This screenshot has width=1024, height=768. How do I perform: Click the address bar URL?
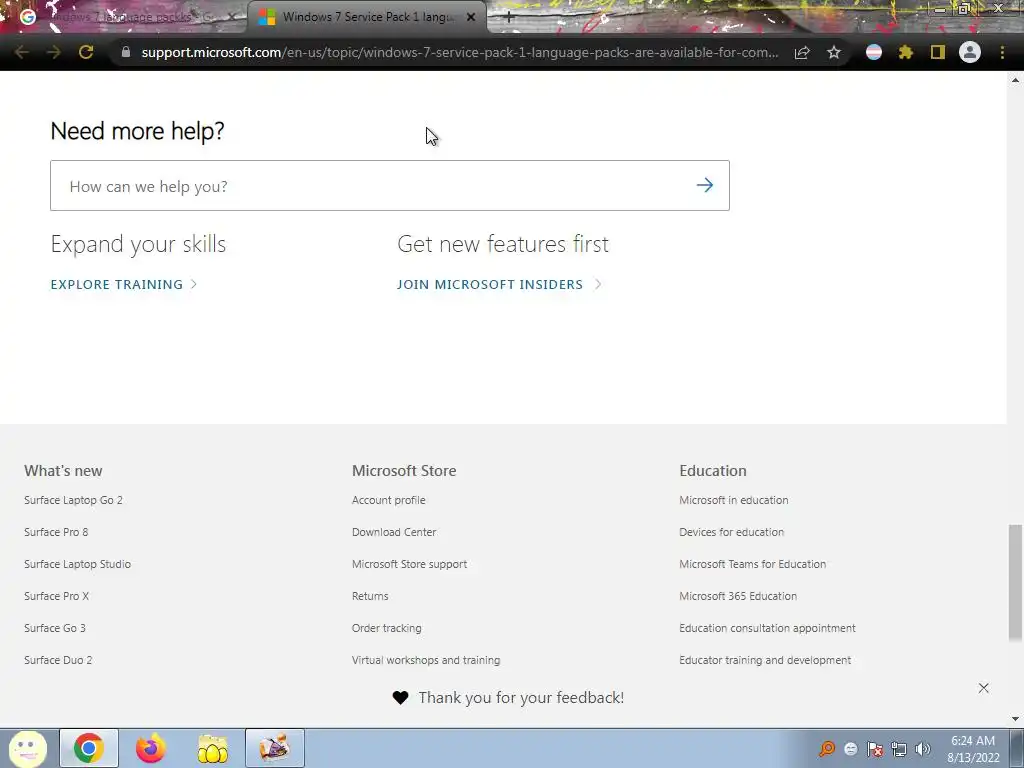[460, 52]
